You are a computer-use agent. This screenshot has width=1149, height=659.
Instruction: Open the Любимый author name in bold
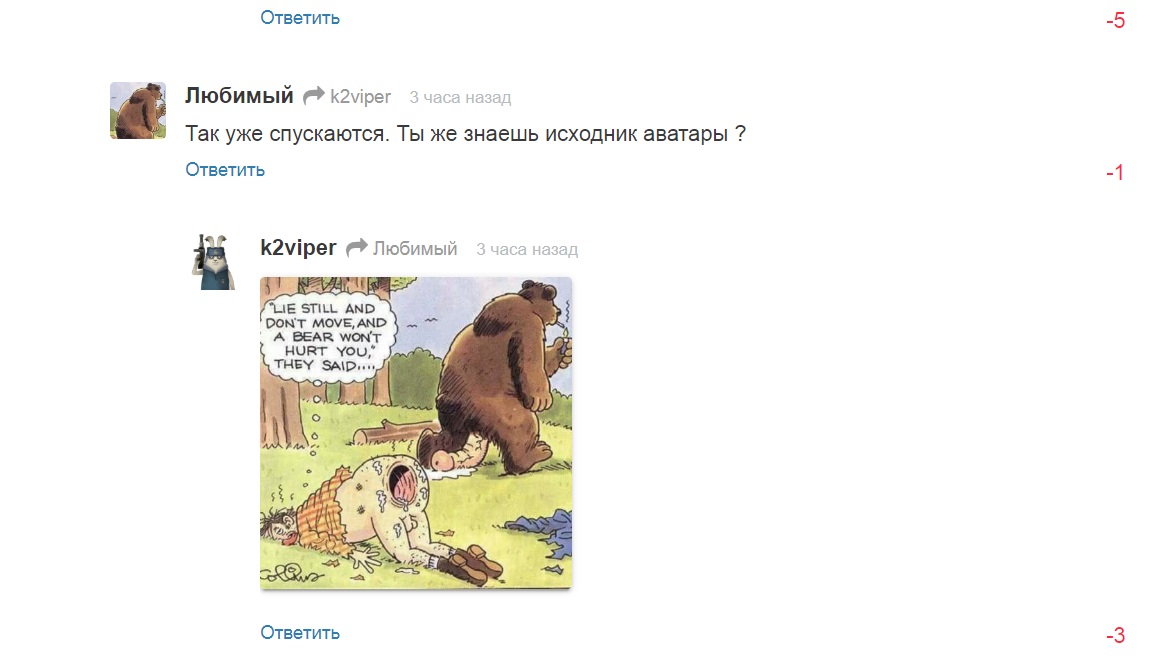[x=239, y=95]
